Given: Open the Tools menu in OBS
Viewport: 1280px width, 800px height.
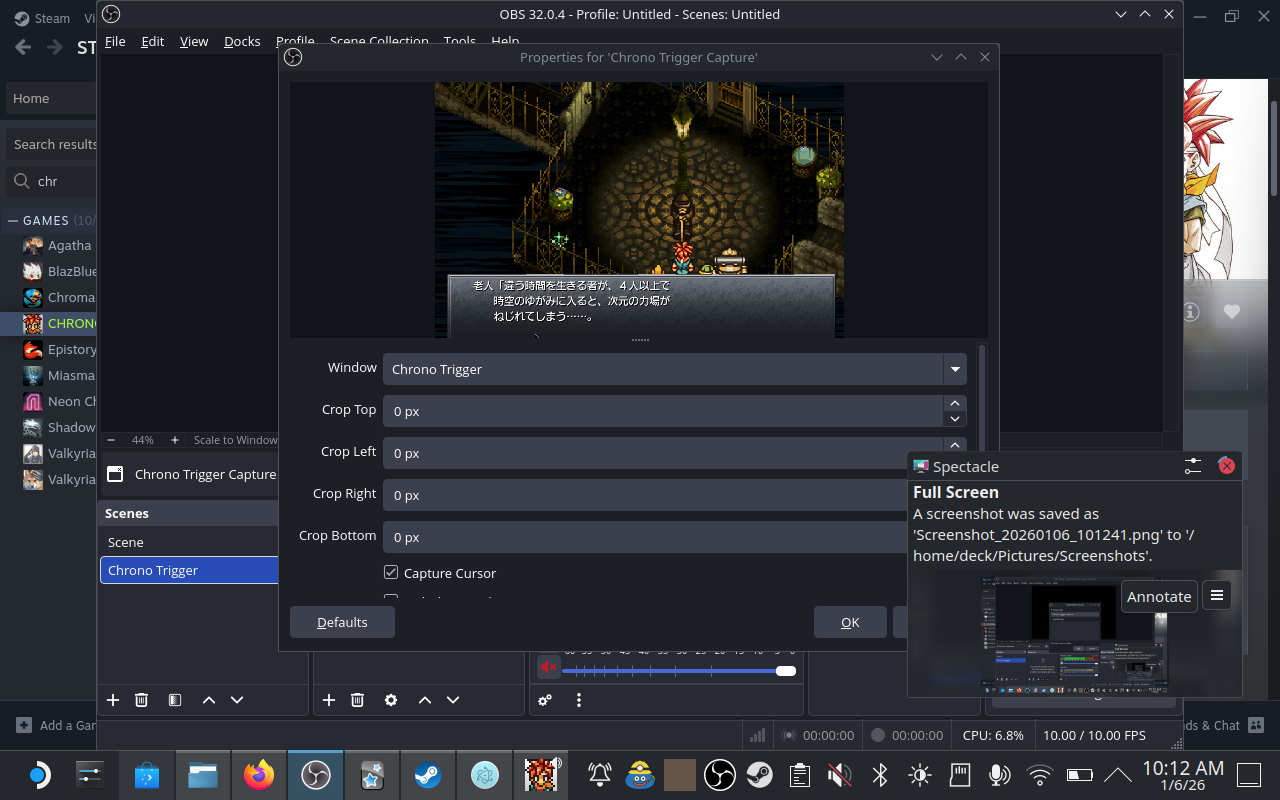Looking at the screenshot, I should pyautogui.click(x=459, y=41).
